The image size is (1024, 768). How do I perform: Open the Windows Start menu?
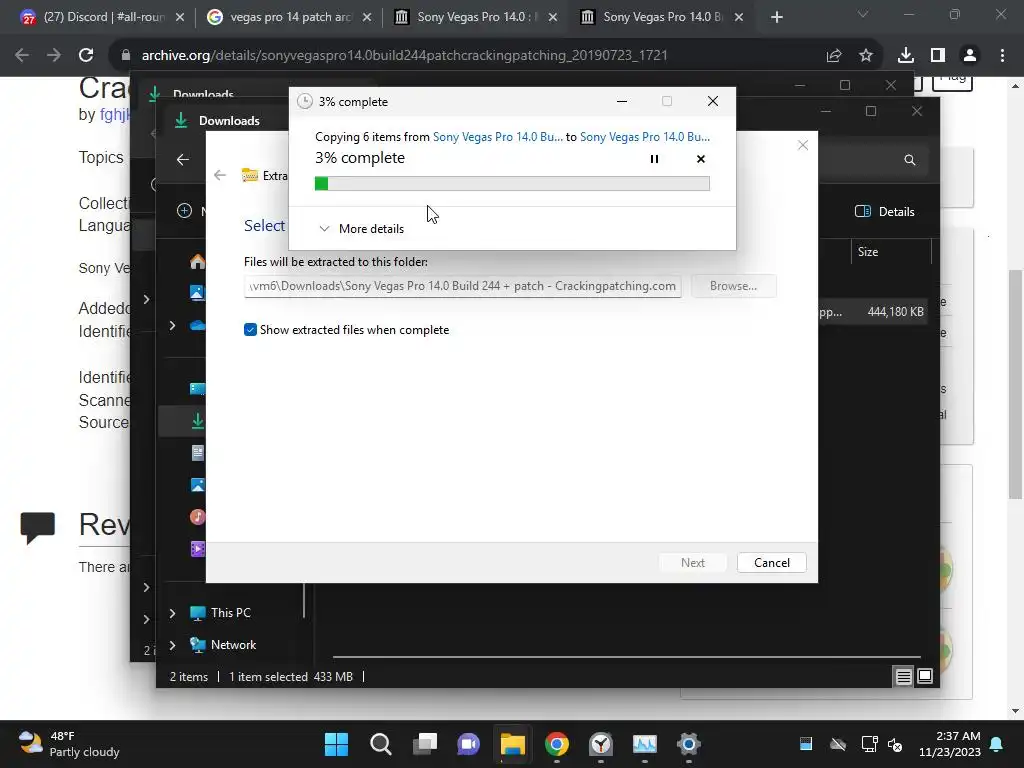pos(337,744)
